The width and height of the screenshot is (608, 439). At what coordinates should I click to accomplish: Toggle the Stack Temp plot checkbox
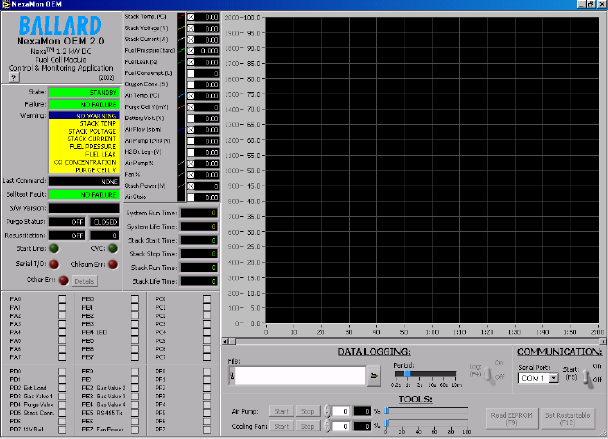(191, 17)
